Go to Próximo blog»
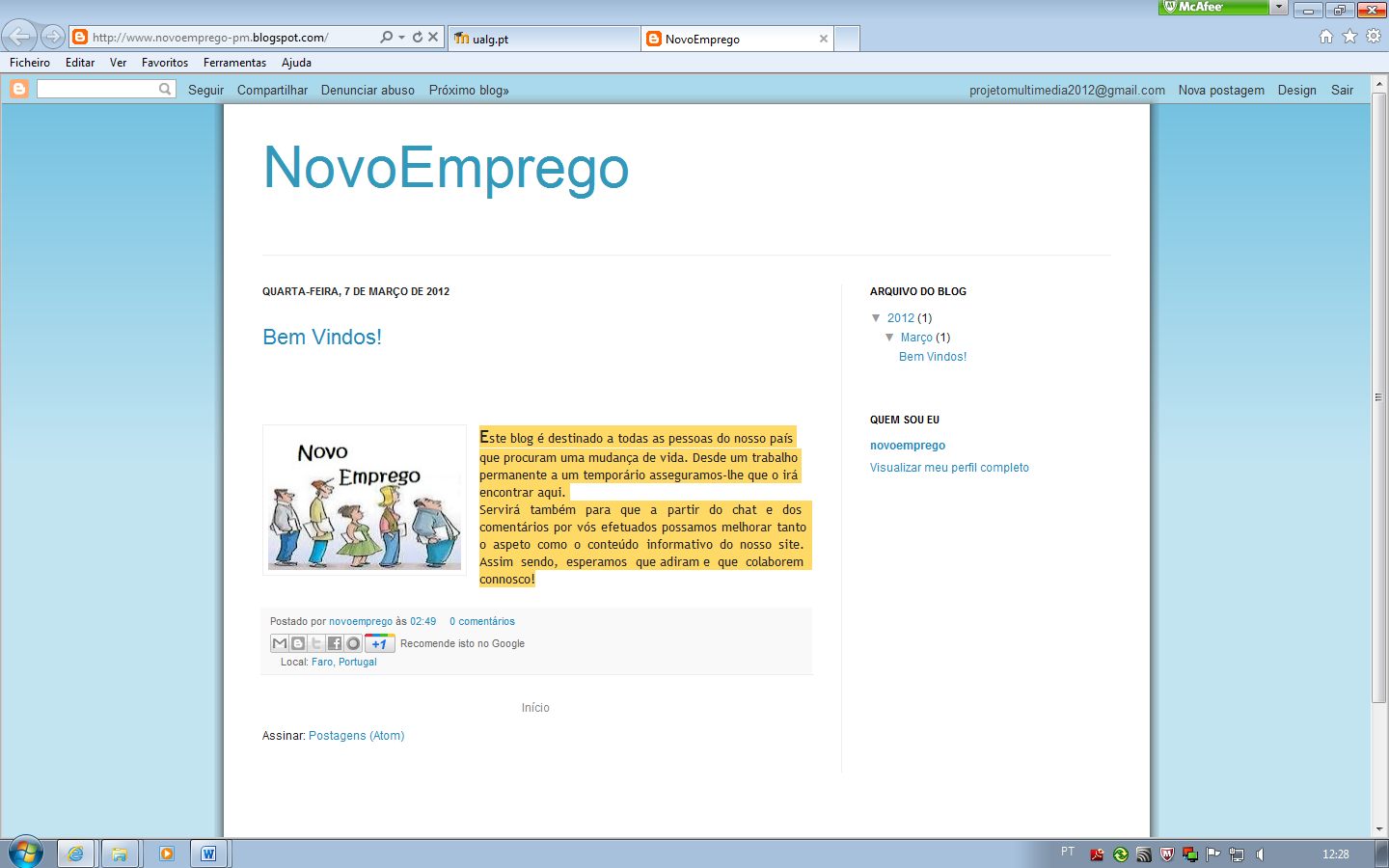 469,90
